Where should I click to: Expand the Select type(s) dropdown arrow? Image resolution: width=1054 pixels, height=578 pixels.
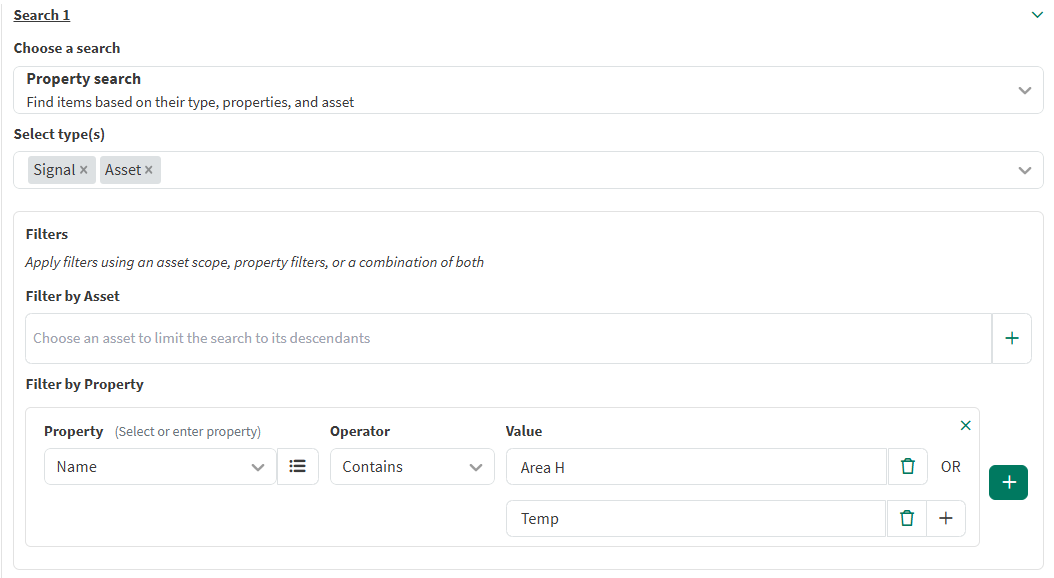[x=1024, y=170]
